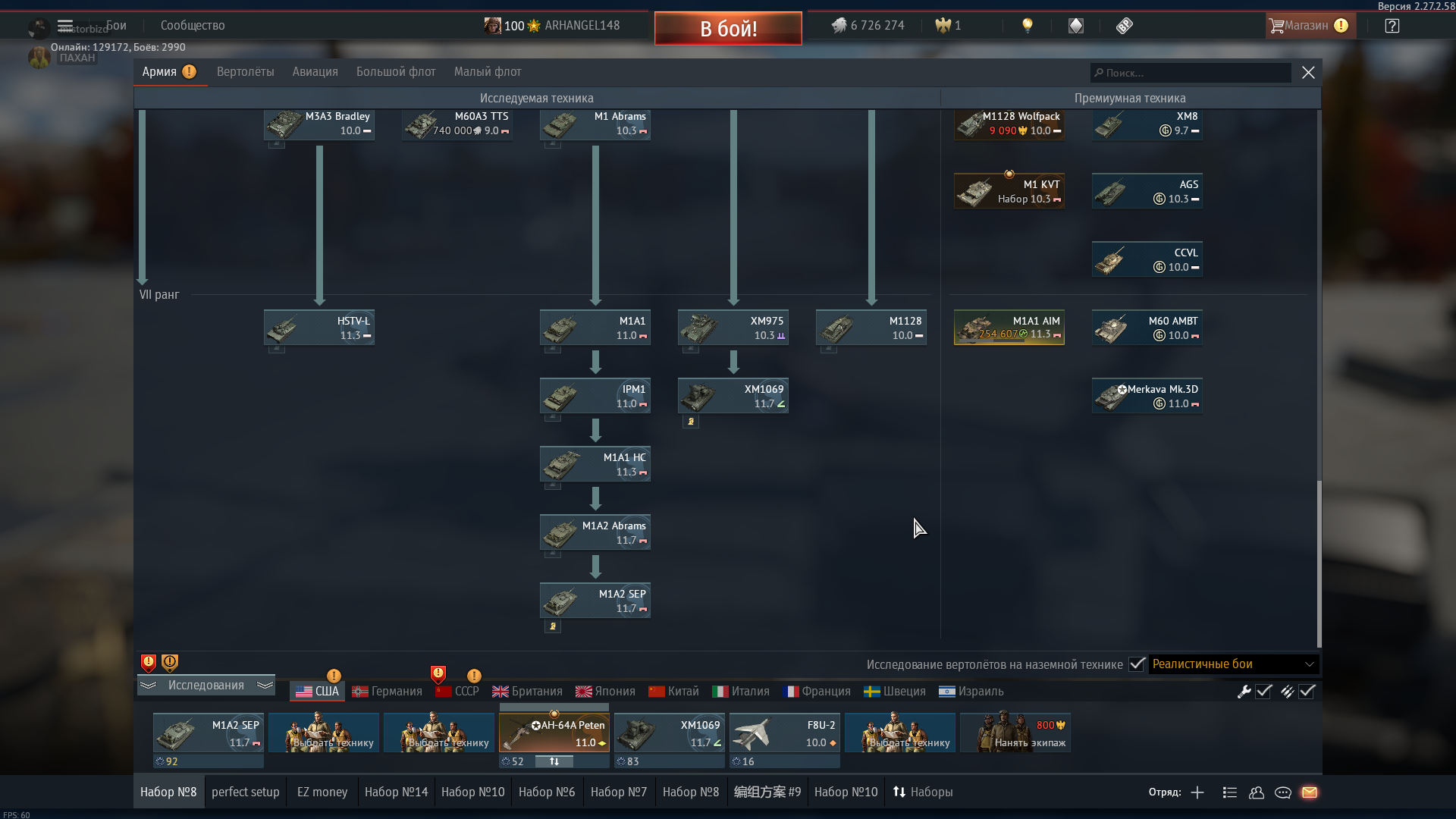1456x819 pixels.
Task: Switch to the Вертолёты tab
Action: point(246,71)
